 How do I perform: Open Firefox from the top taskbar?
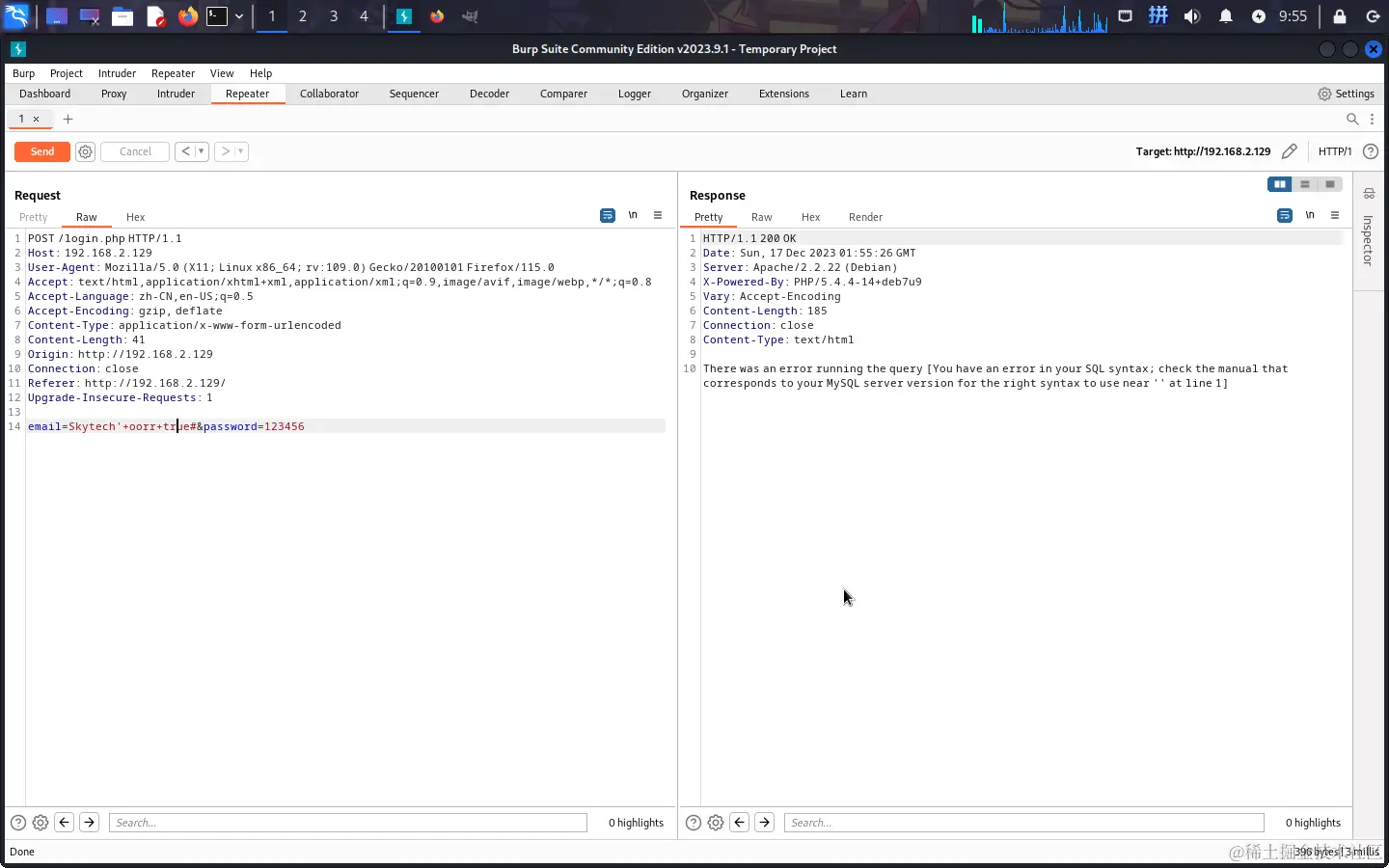click(x=188, y=16)
